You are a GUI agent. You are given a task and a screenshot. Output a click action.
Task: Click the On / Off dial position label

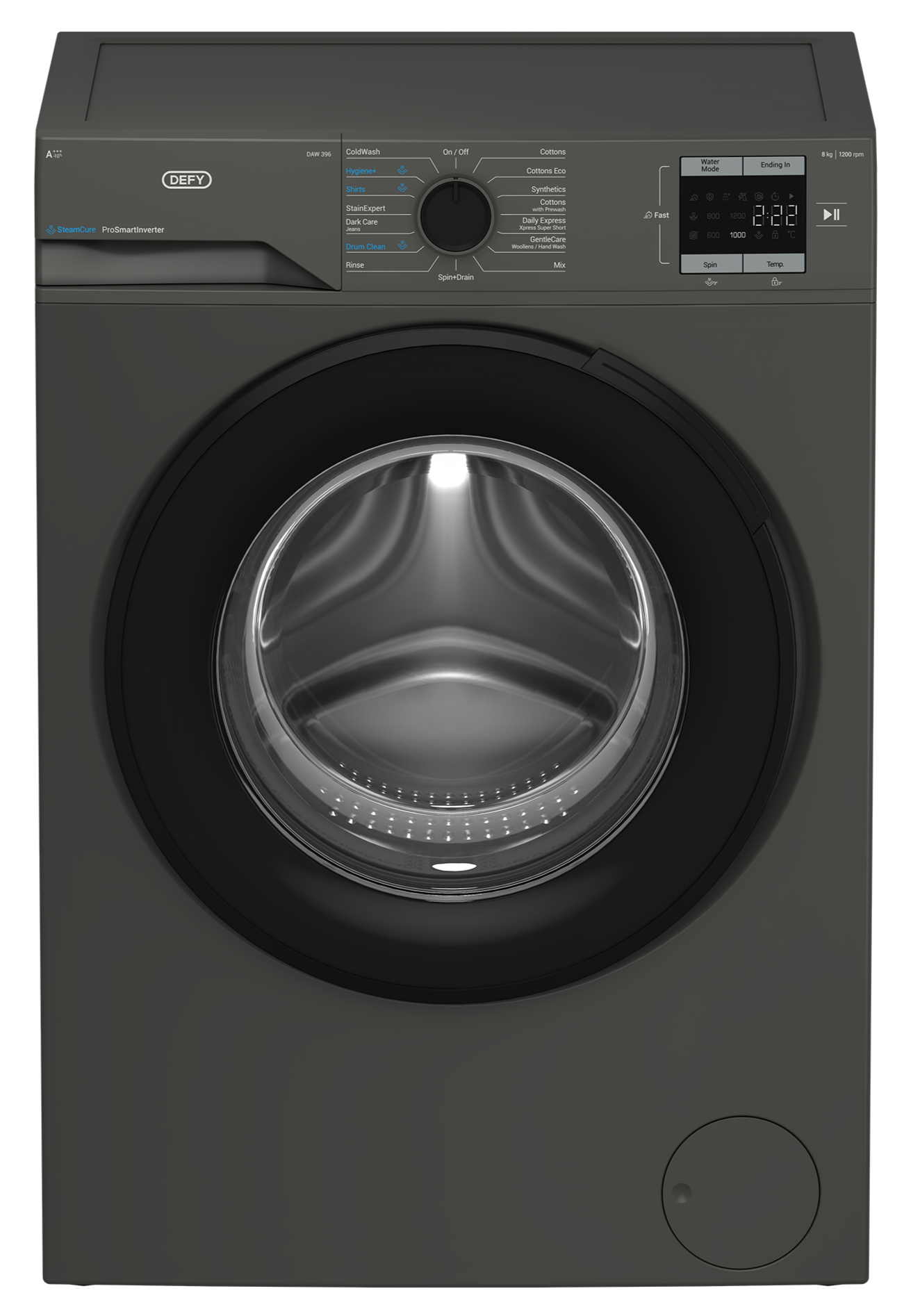[456, 152]
